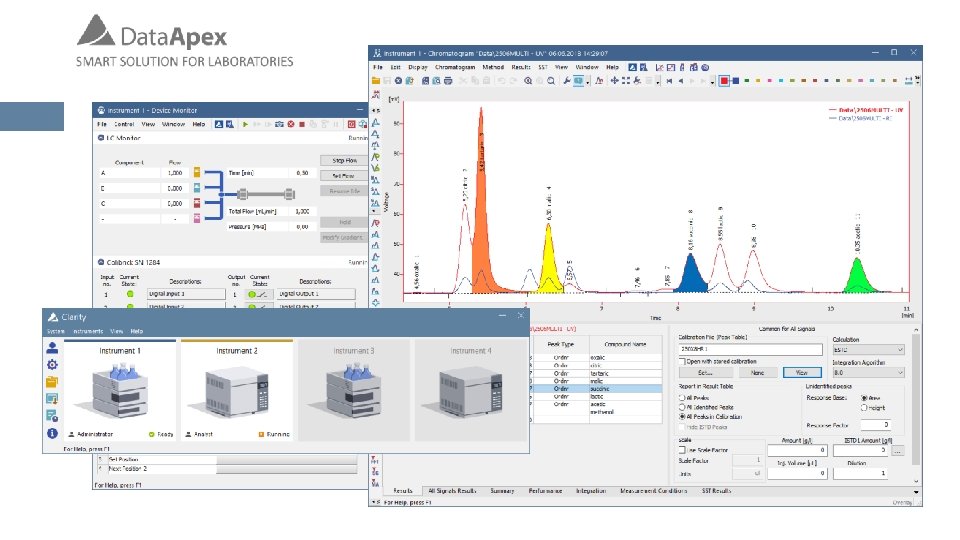Viewport: 960px width, 540px height.
Task: Click the red solvent C pump icon
Action: (x=197, y=203)
